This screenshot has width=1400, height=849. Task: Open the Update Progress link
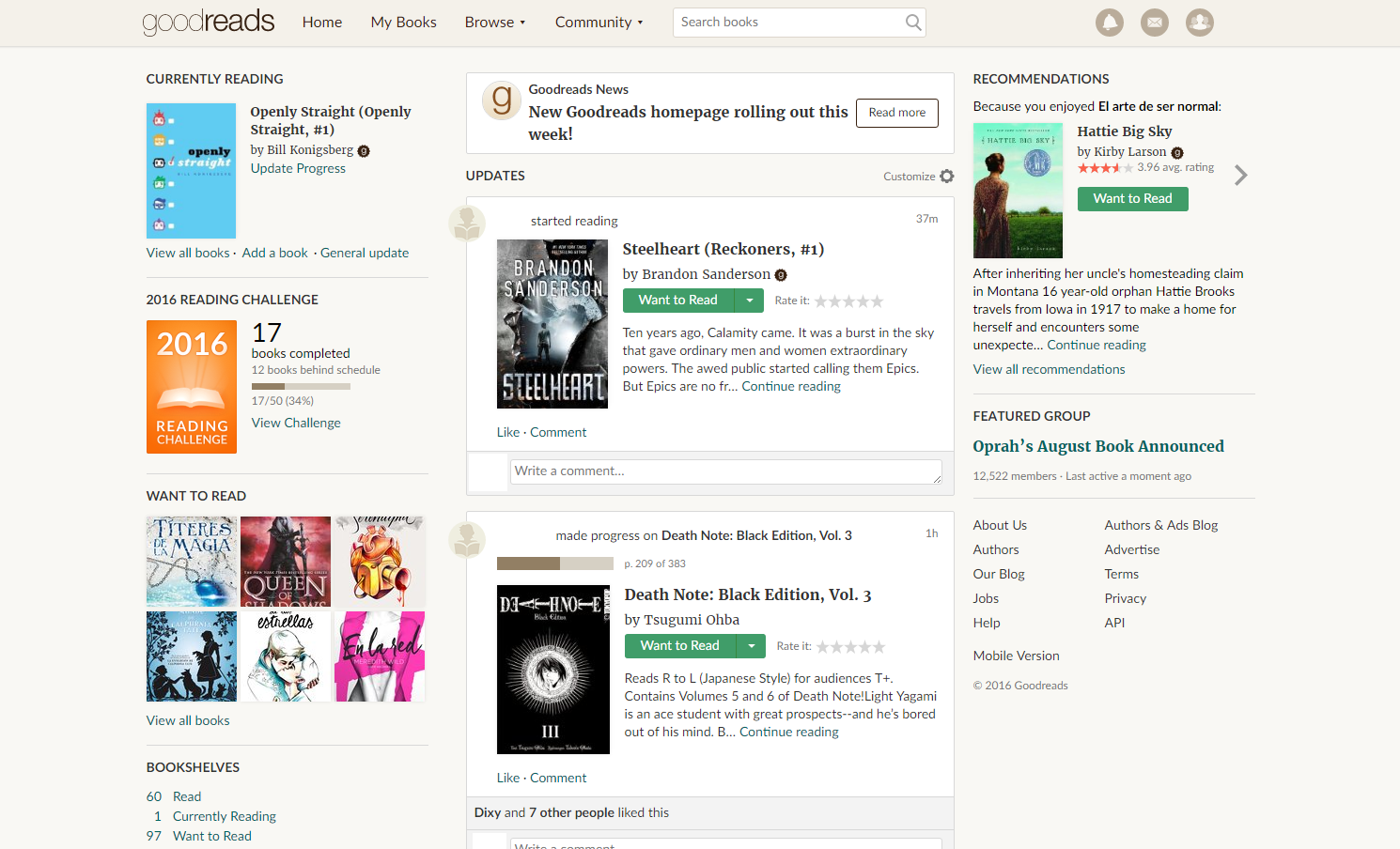(298, 168)
